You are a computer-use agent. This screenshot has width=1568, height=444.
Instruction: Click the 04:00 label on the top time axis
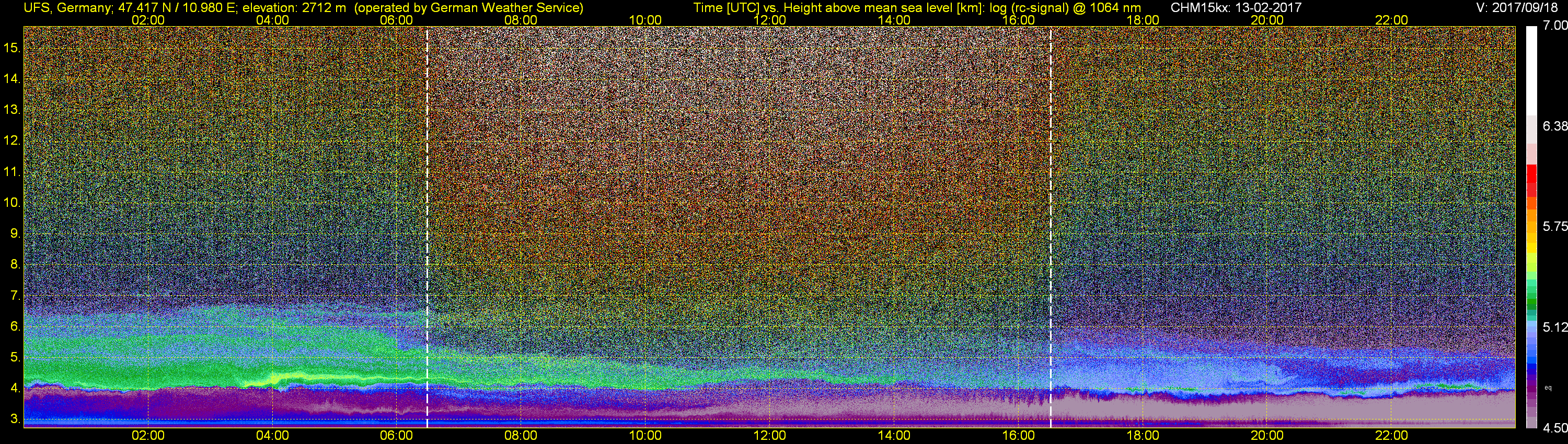[273, 20]
